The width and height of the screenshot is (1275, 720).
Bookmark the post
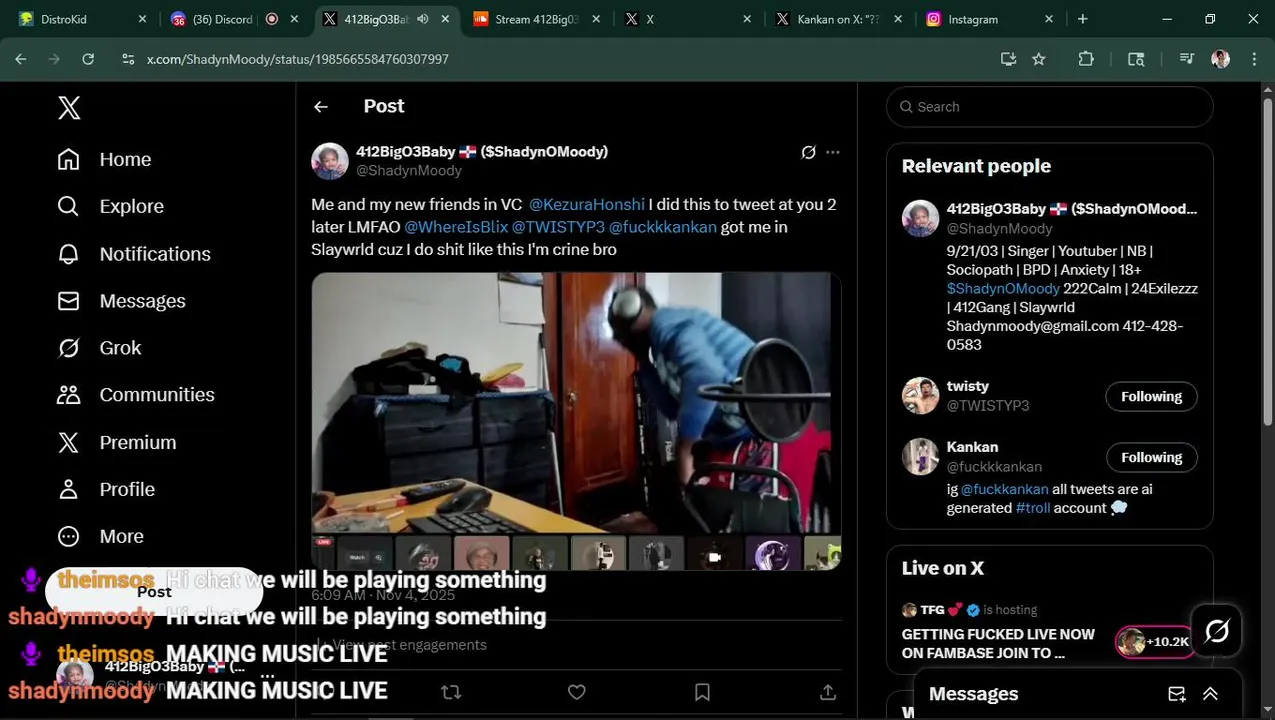tap(702, 692)
